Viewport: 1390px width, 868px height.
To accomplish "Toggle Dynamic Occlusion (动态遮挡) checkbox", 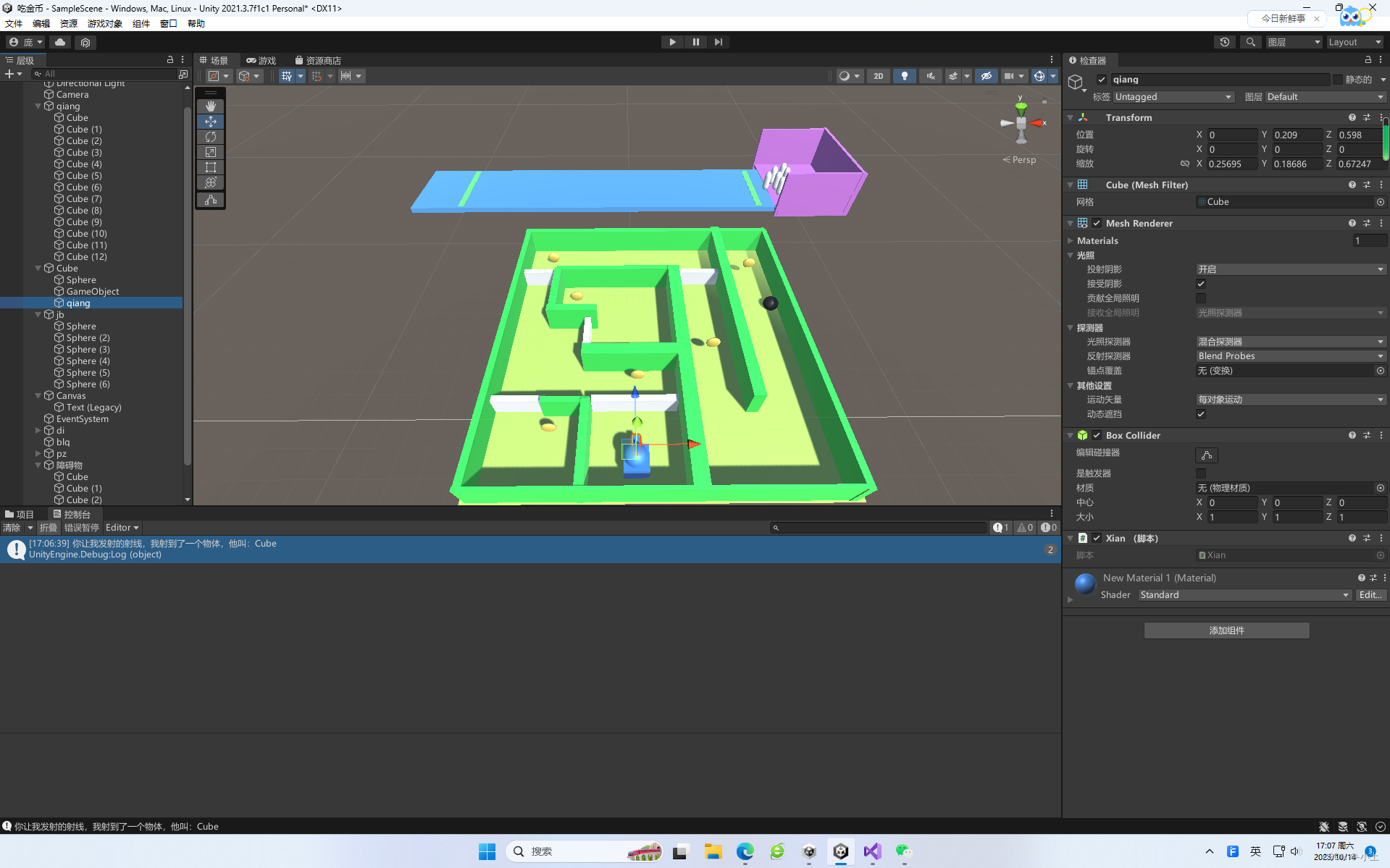I will [1201, 414].
